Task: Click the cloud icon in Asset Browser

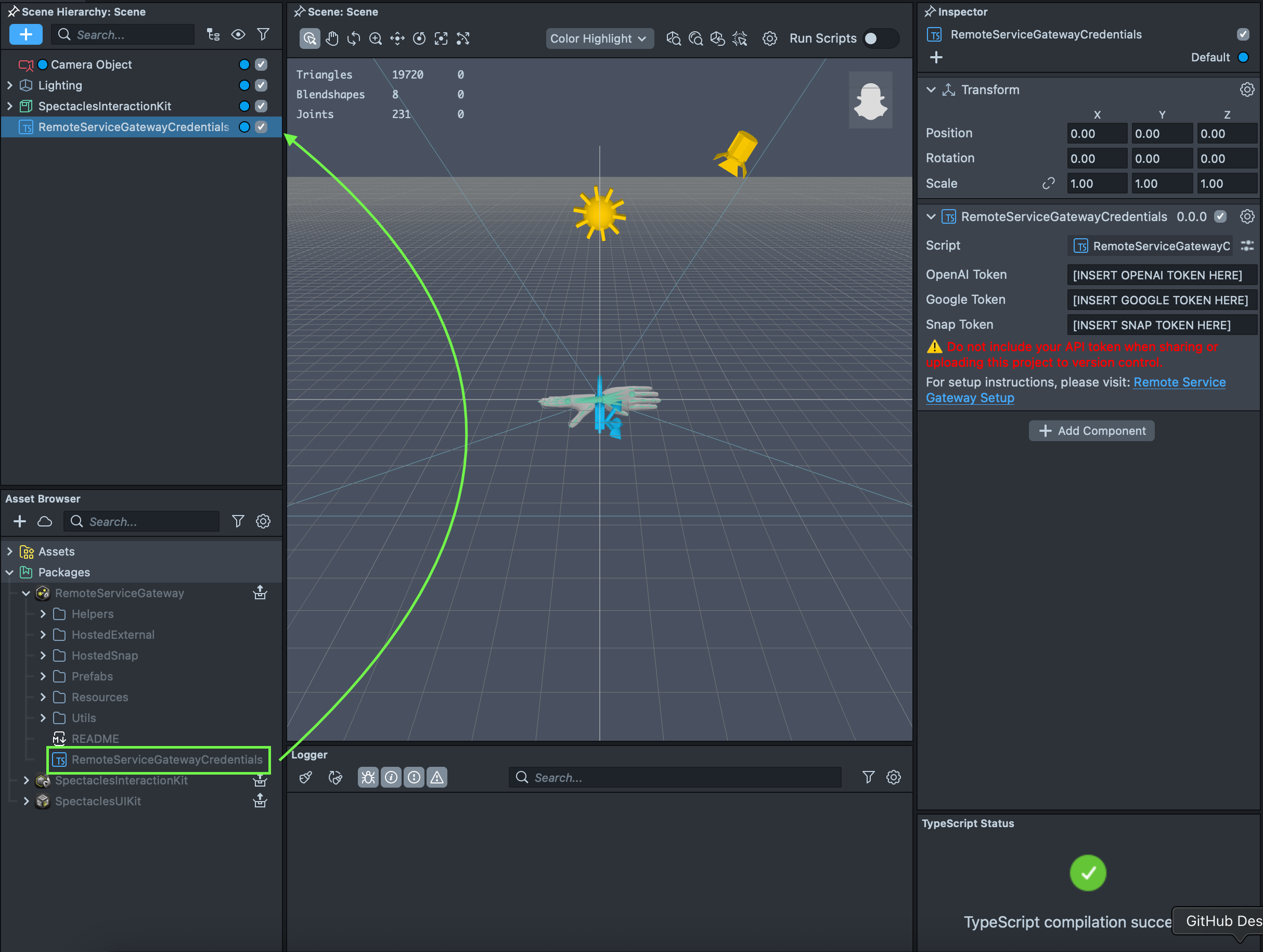Action: [45, 521]
